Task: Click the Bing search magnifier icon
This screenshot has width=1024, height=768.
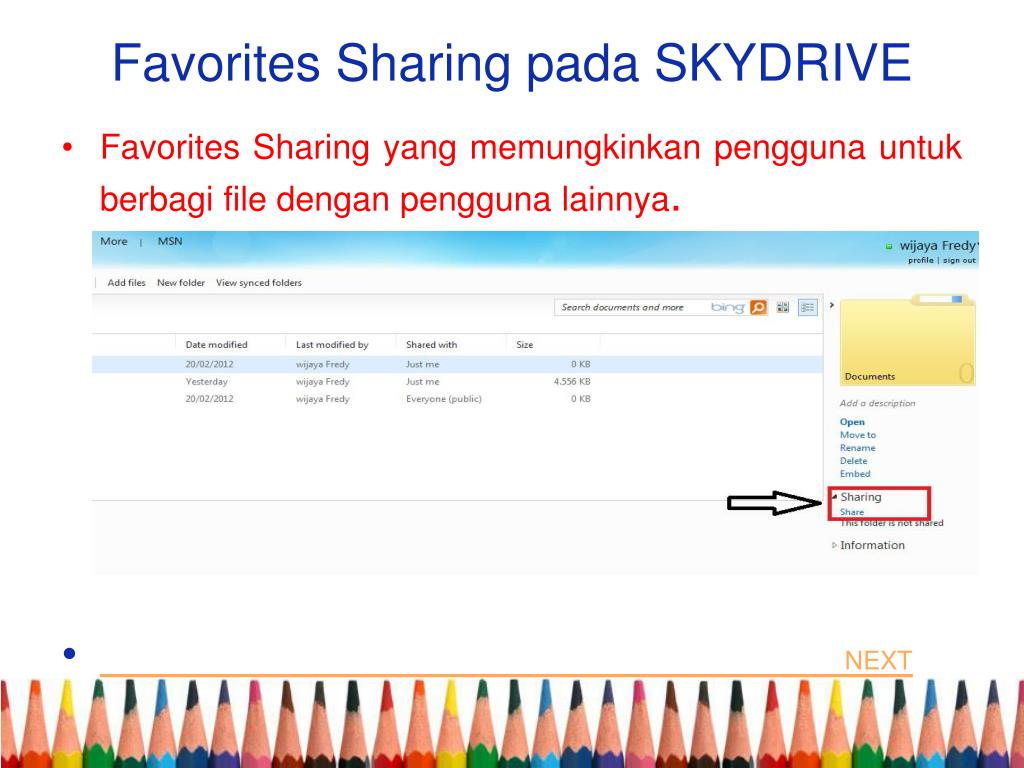Action: (x=758, y=307)
